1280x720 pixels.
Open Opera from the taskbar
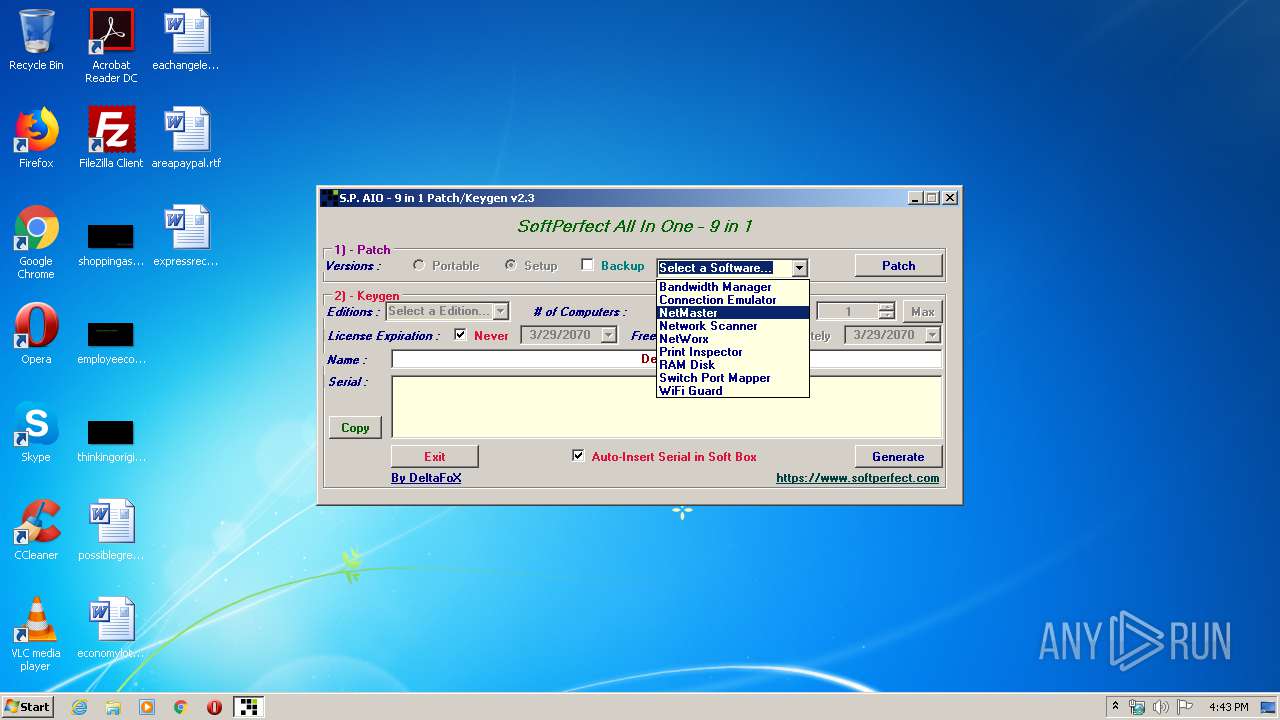(x=214, y=707)
